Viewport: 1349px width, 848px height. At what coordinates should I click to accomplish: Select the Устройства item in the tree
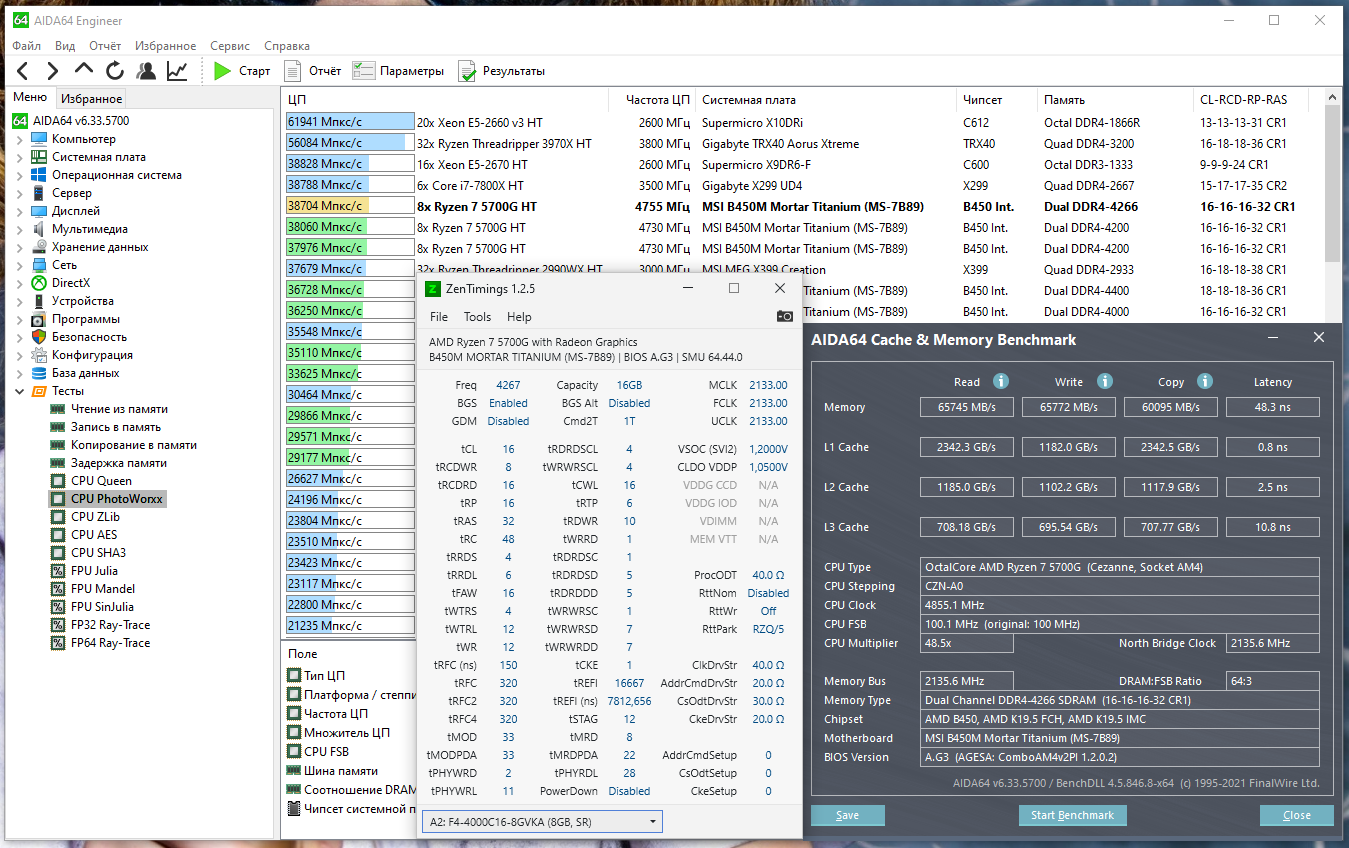[83, 301]
